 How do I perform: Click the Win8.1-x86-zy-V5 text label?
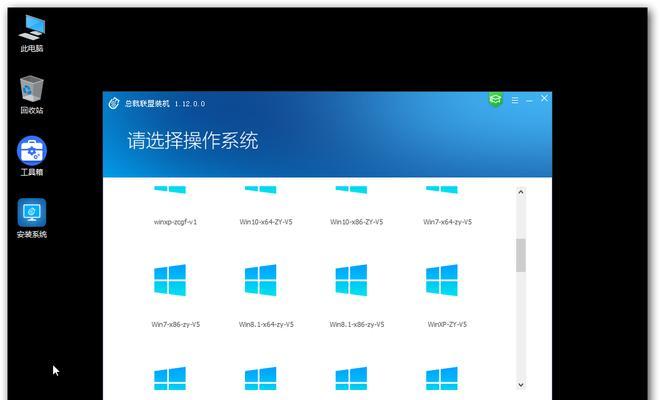click(x=357, y=324)
